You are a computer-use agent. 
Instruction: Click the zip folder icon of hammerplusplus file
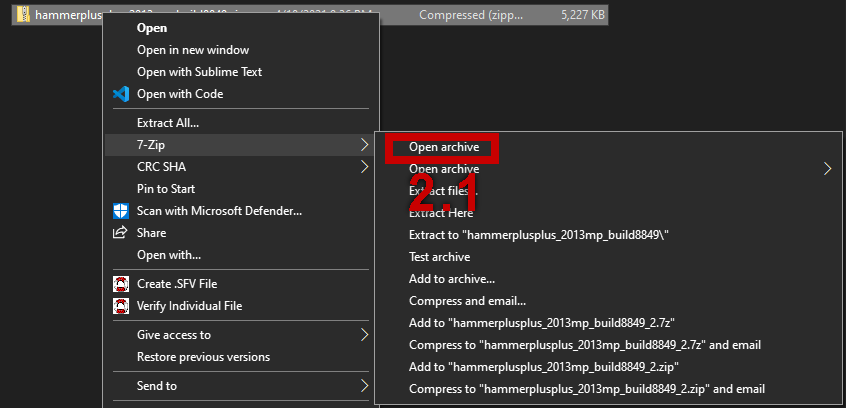click(x=23, y=15)
